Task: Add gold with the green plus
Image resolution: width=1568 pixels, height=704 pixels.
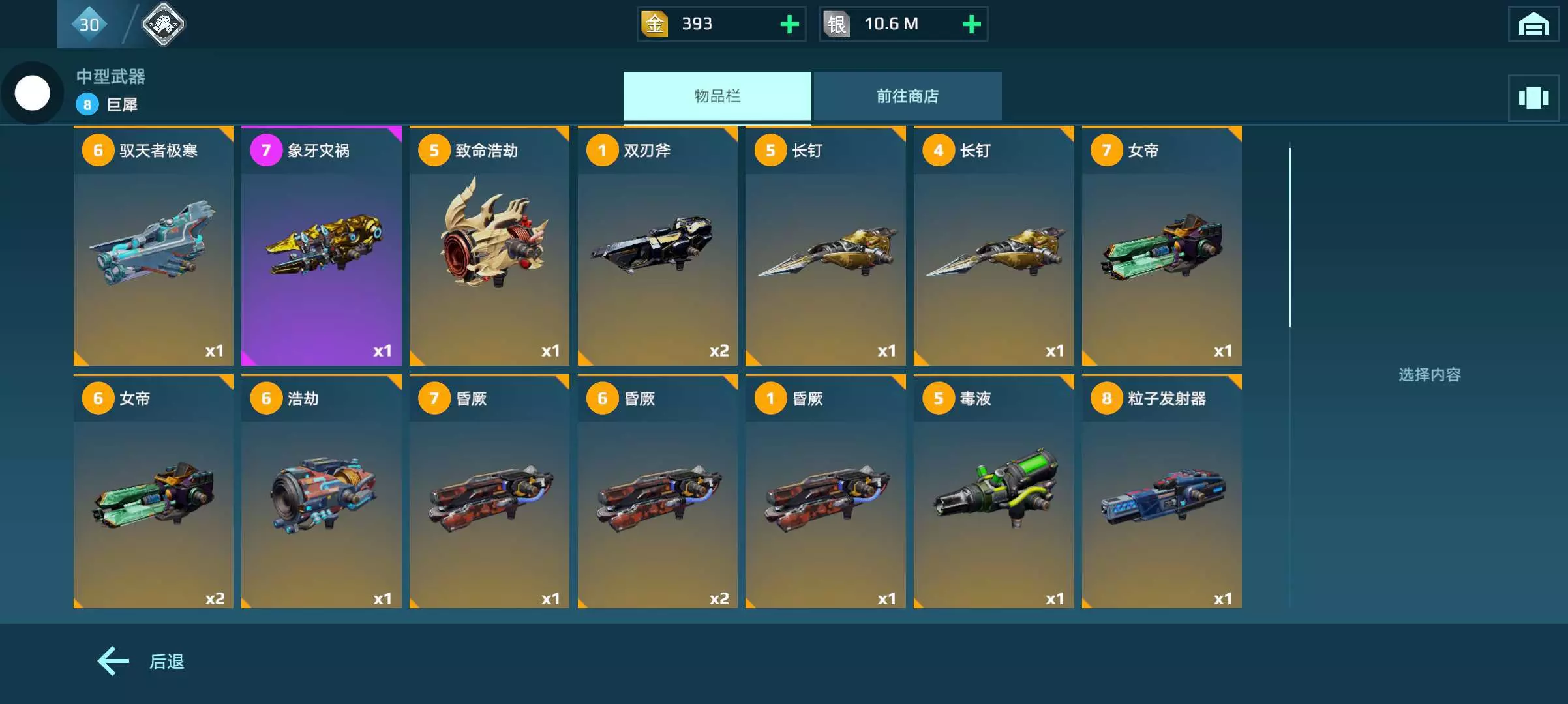Action: point(789,24)
